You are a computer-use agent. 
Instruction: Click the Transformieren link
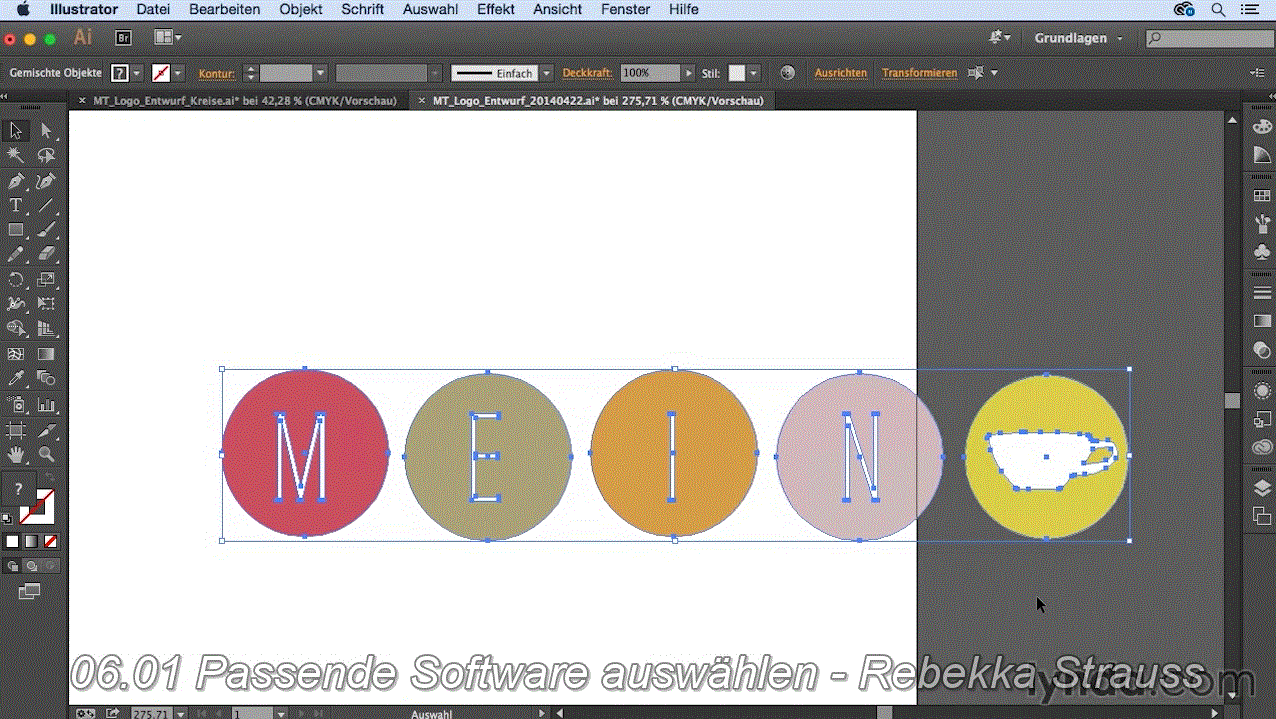(919, 73)
